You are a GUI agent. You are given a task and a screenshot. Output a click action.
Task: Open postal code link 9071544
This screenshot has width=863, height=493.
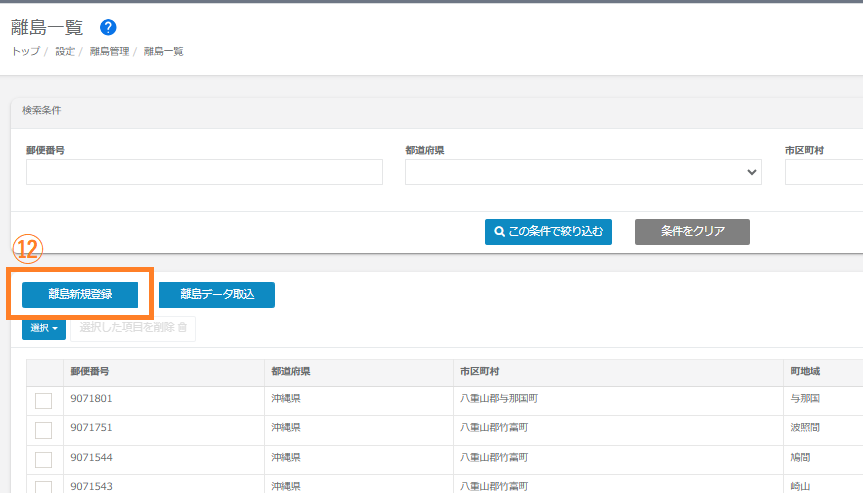[90, 457]
